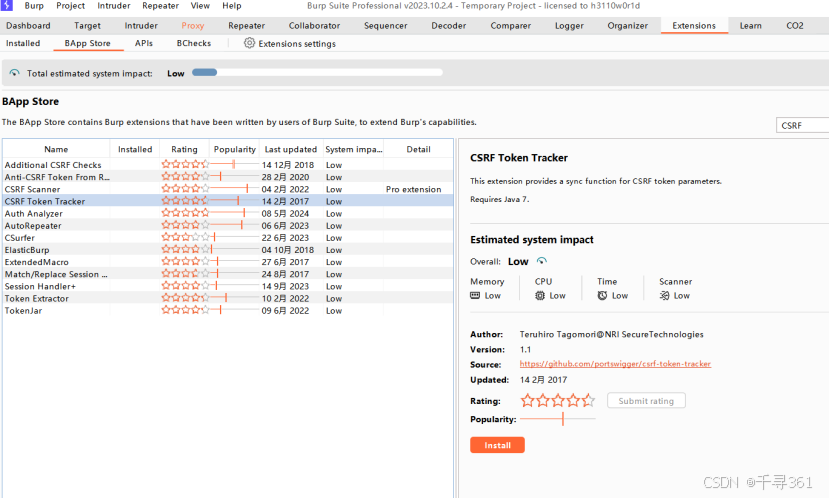This screenshot has width=829, height=498.
Task: Switch to the Logger tab
Action: 569,25
